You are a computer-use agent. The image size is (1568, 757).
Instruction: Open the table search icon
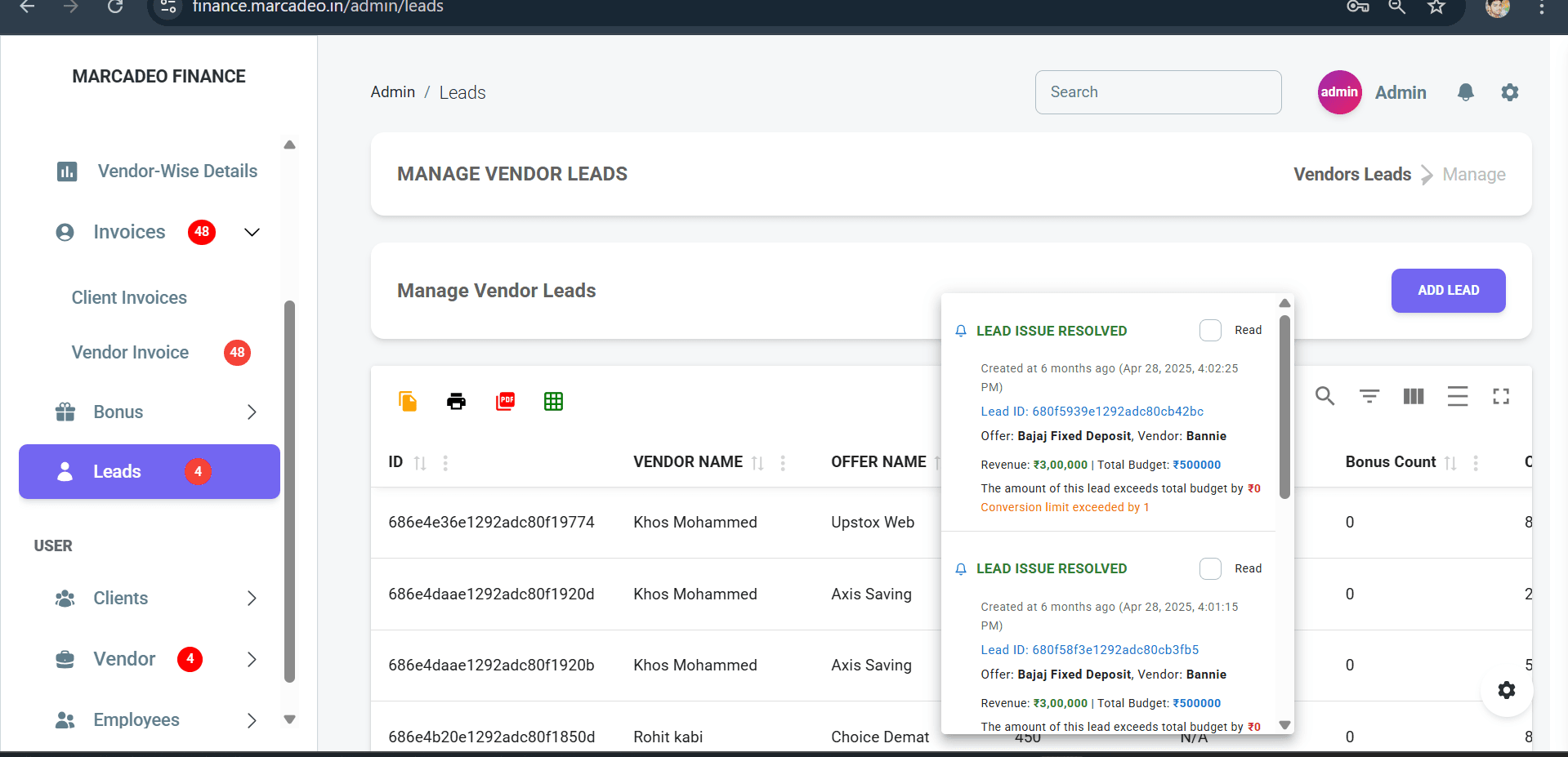(1325, 396)
